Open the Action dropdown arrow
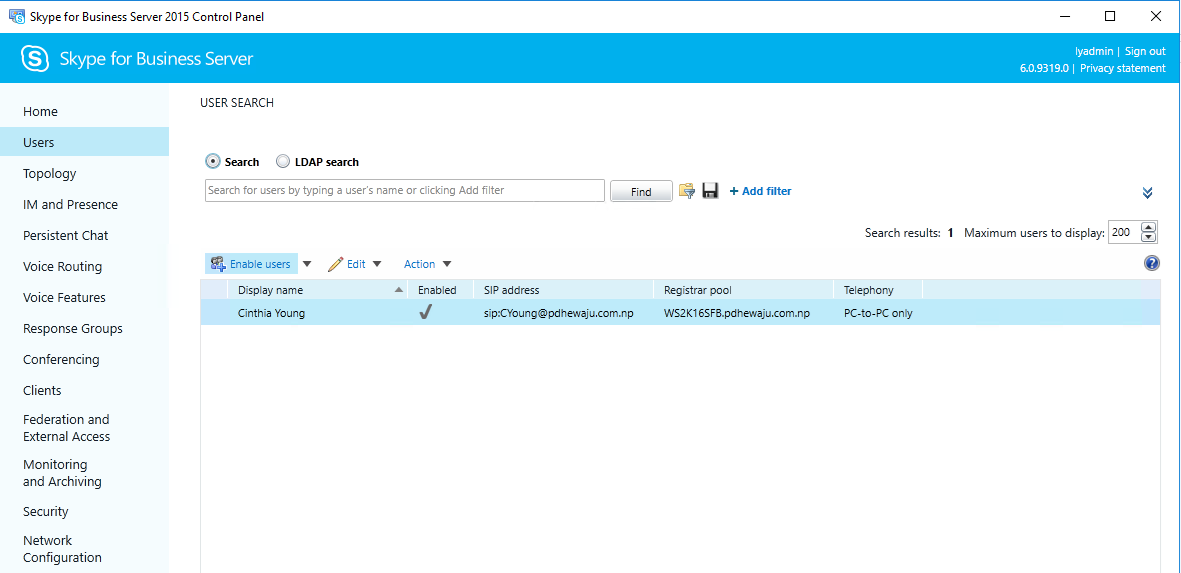 tap(447, 264)
